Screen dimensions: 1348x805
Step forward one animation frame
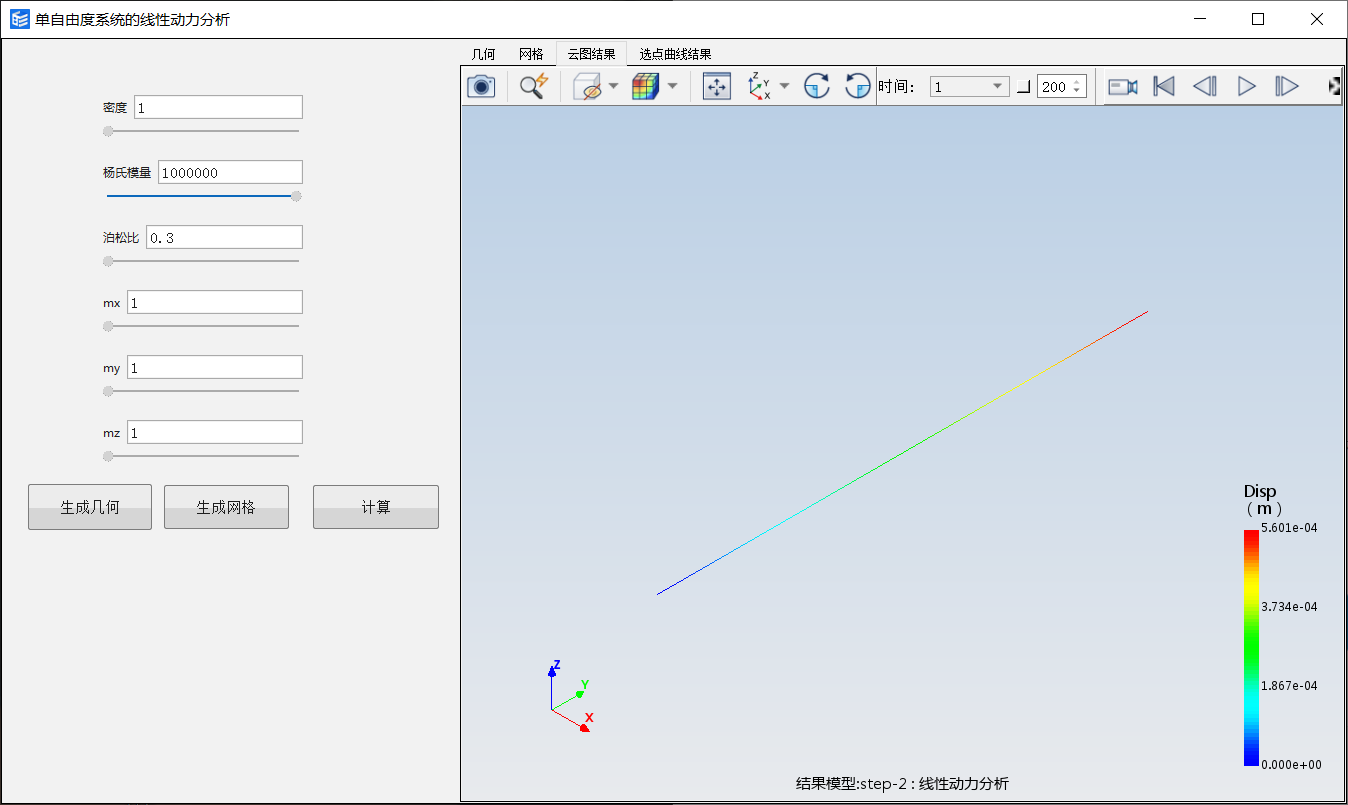pyautogui.click(x=1287, y=87)
